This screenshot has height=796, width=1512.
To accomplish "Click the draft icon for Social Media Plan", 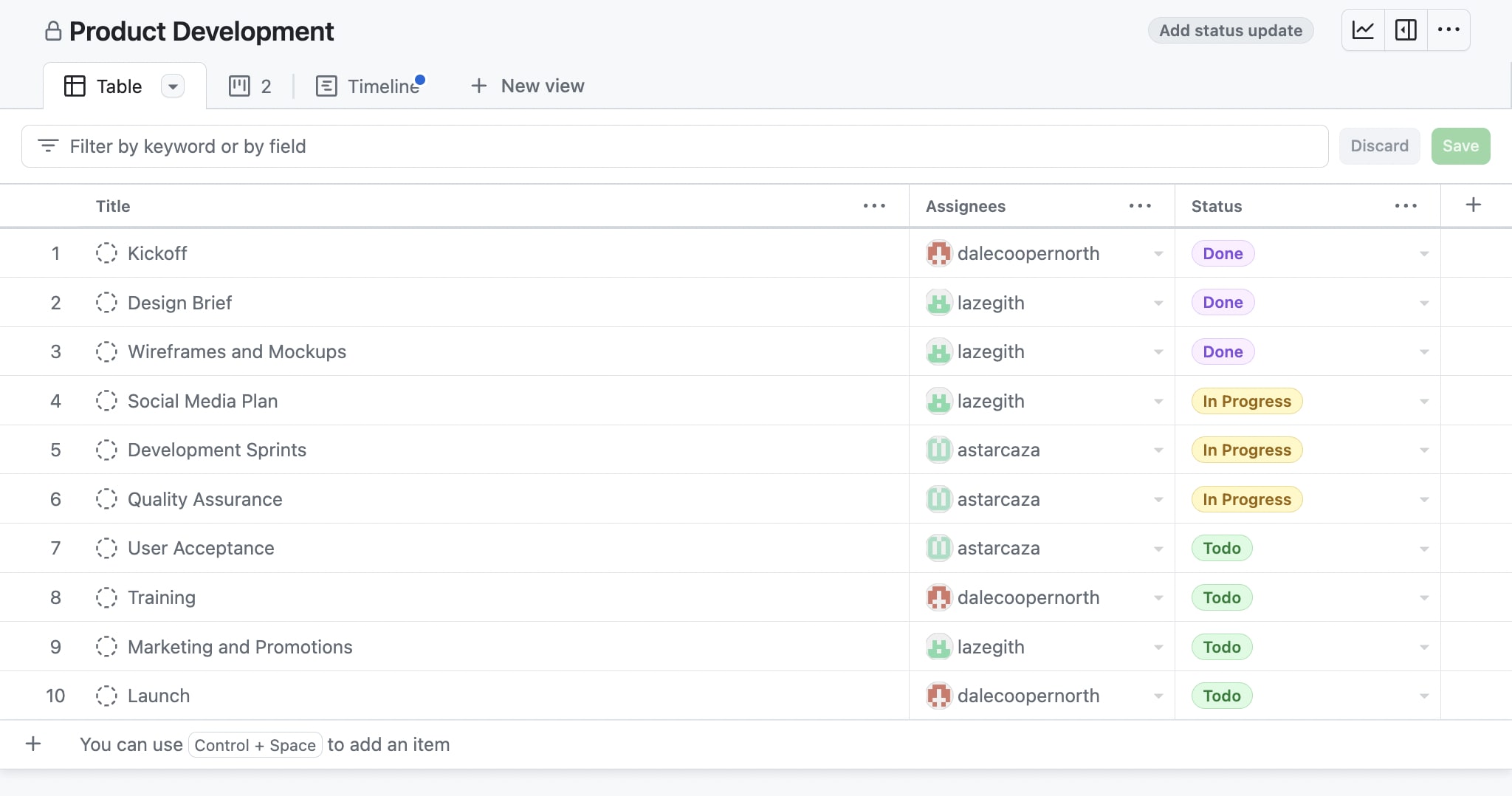I will [x=106, y=401].
